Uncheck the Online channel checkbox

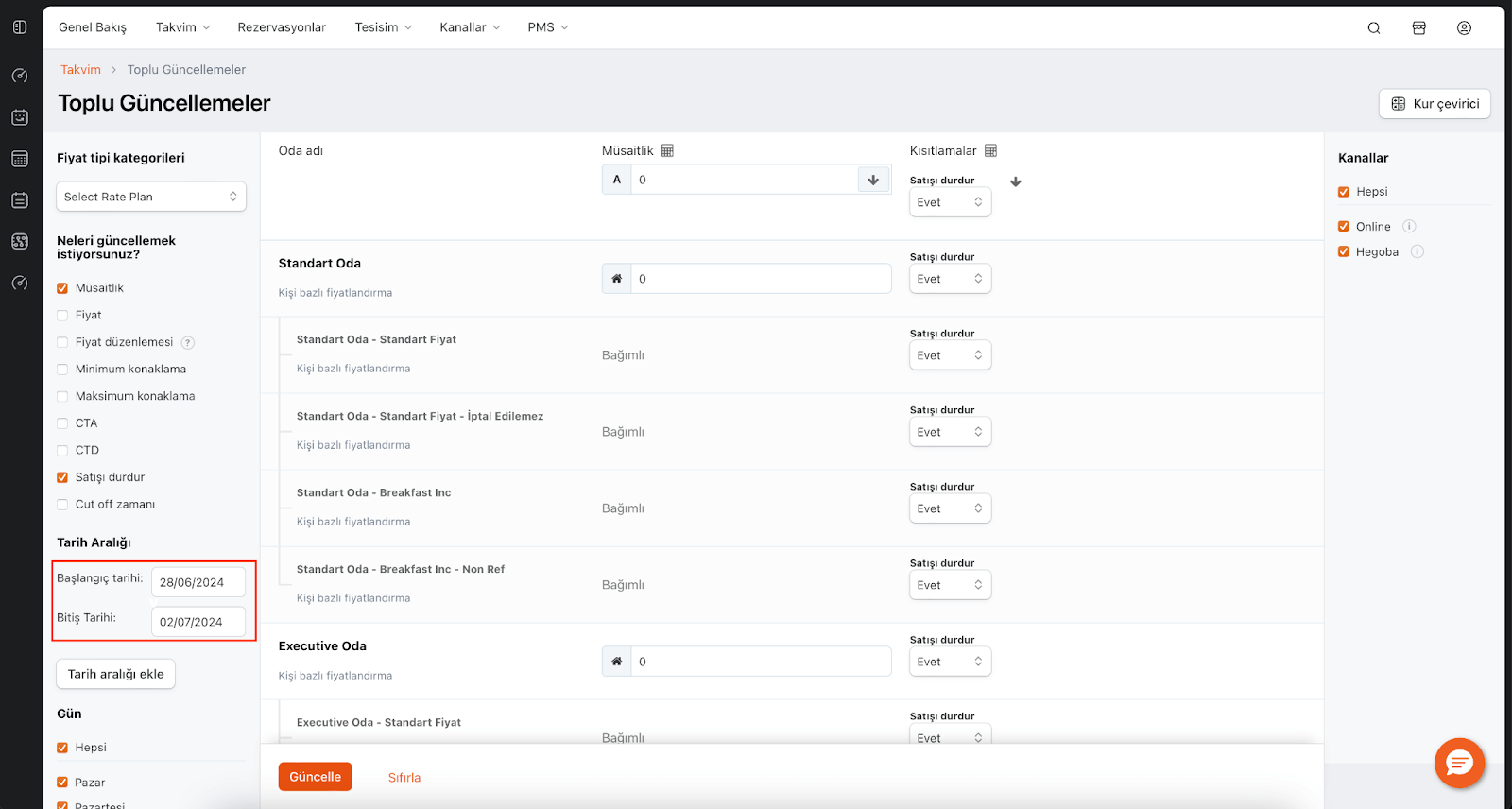(x=1344, y=227)
